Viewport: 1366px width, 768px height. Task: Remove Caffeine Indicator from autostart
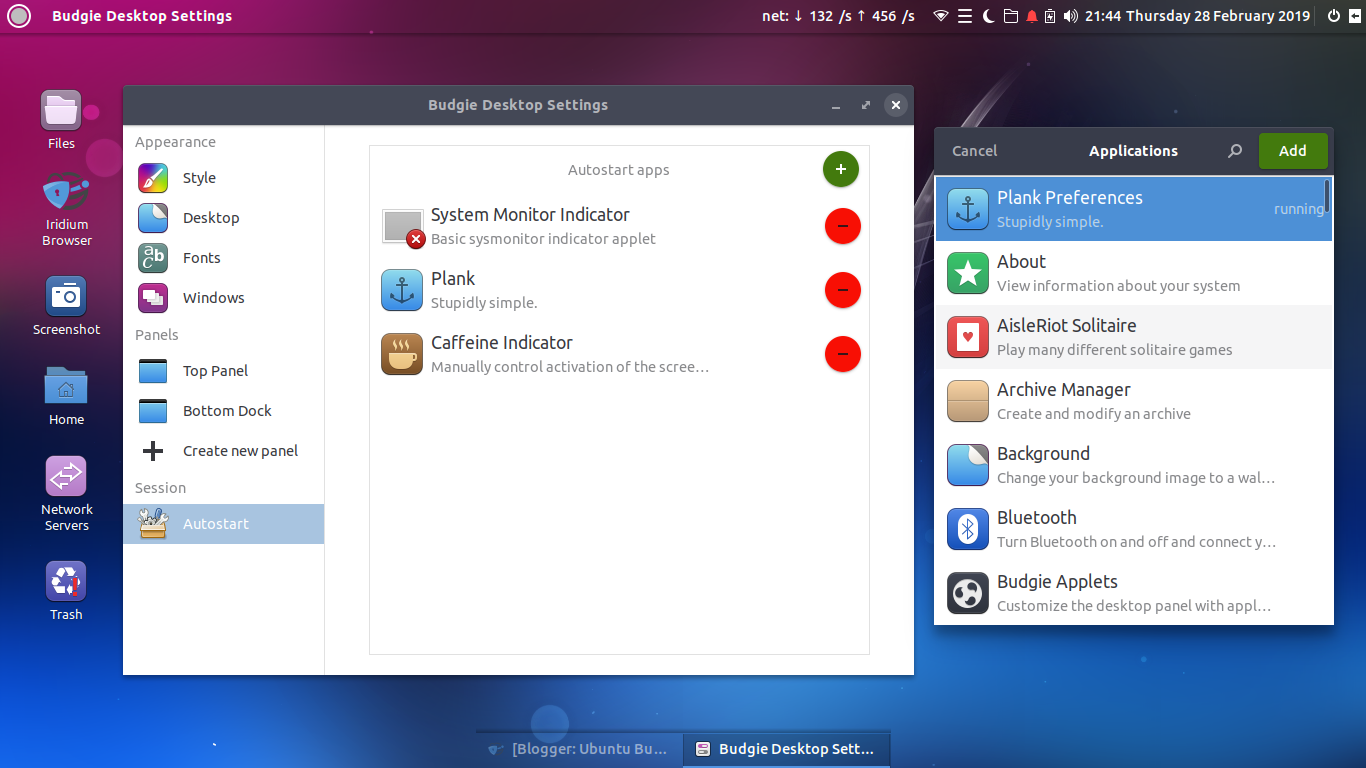(x=843, y=354)
